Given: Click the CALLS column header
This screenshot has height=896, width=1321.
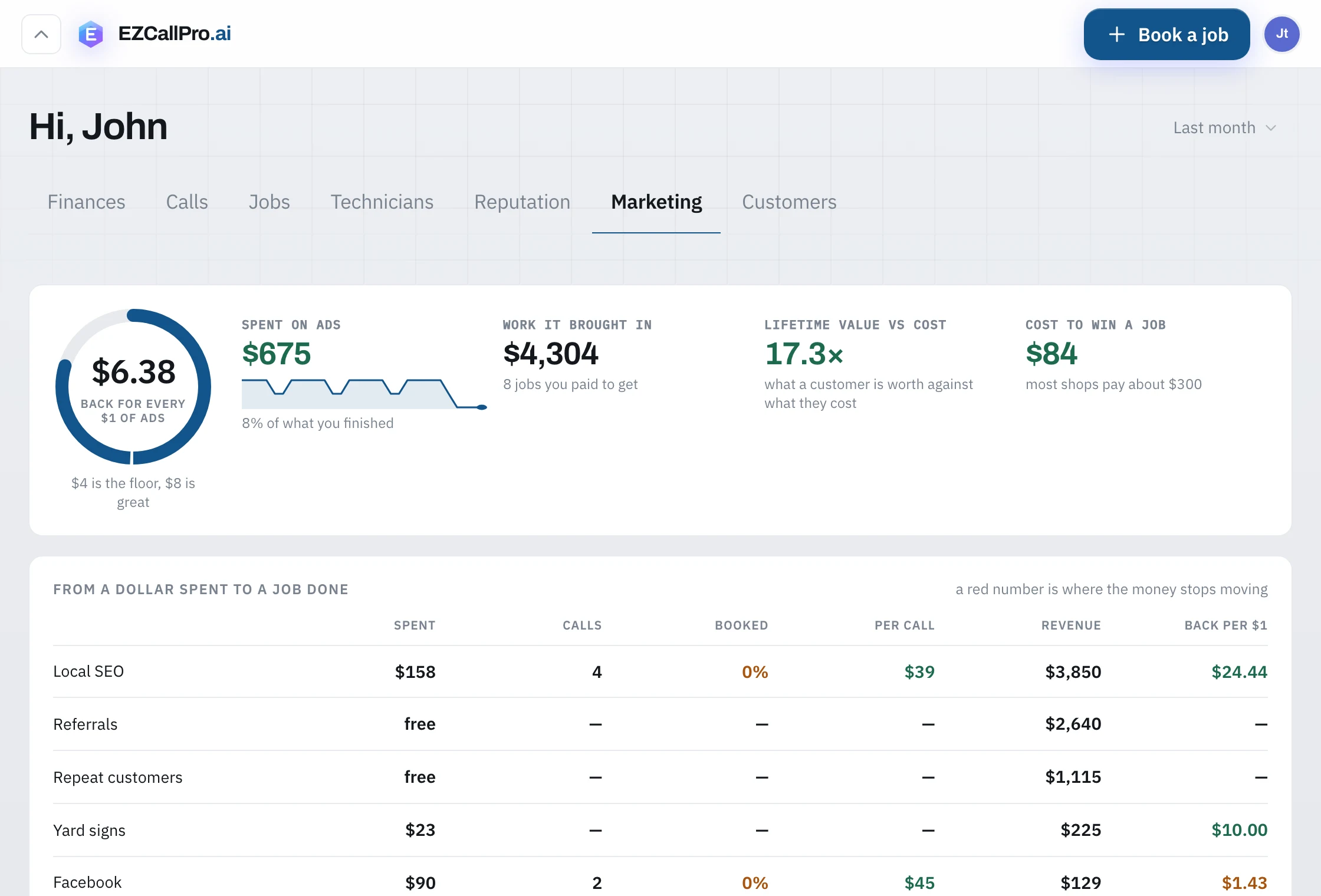Looking at the screenshot, I should [582, 625].
